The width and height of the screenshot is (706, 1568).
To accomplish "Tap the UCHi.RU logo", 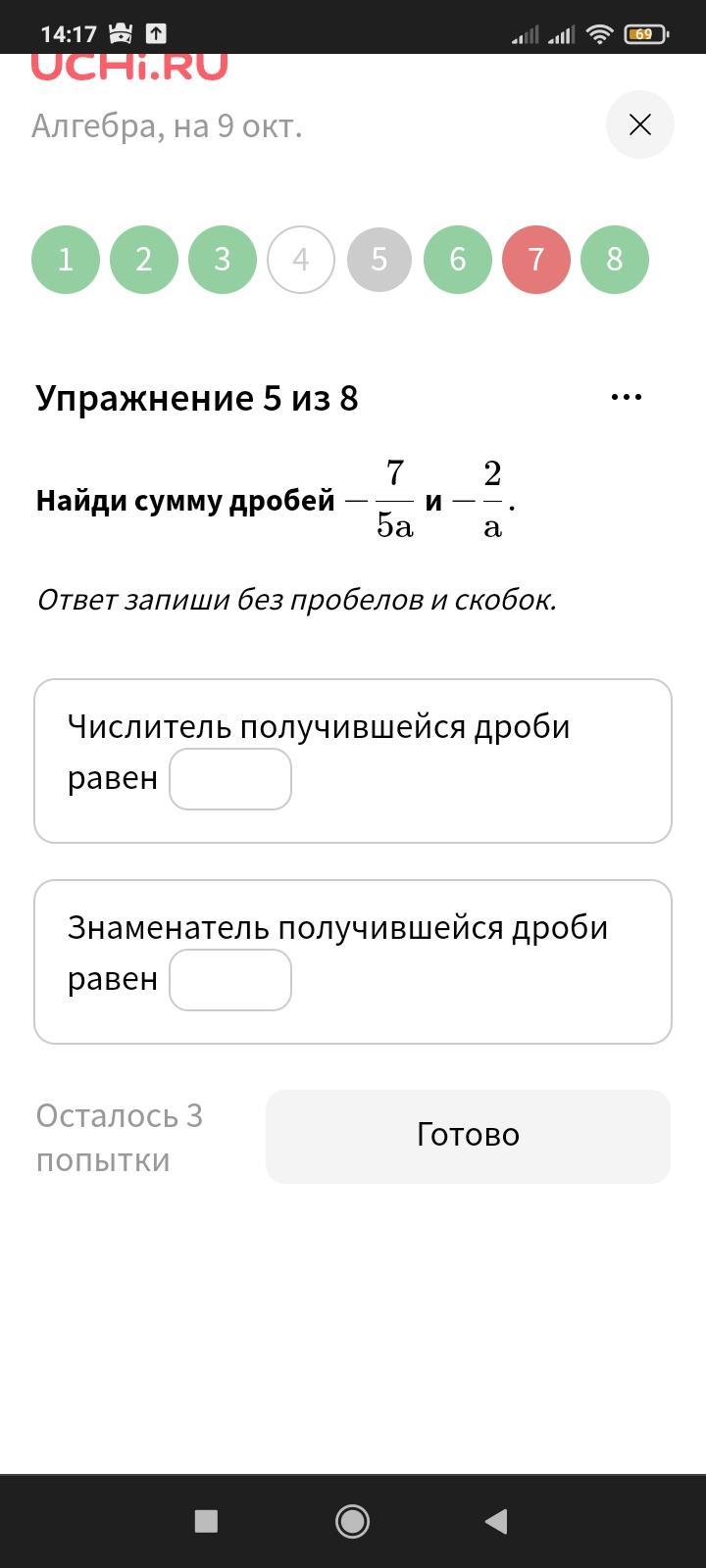I will tap(129, 67).
